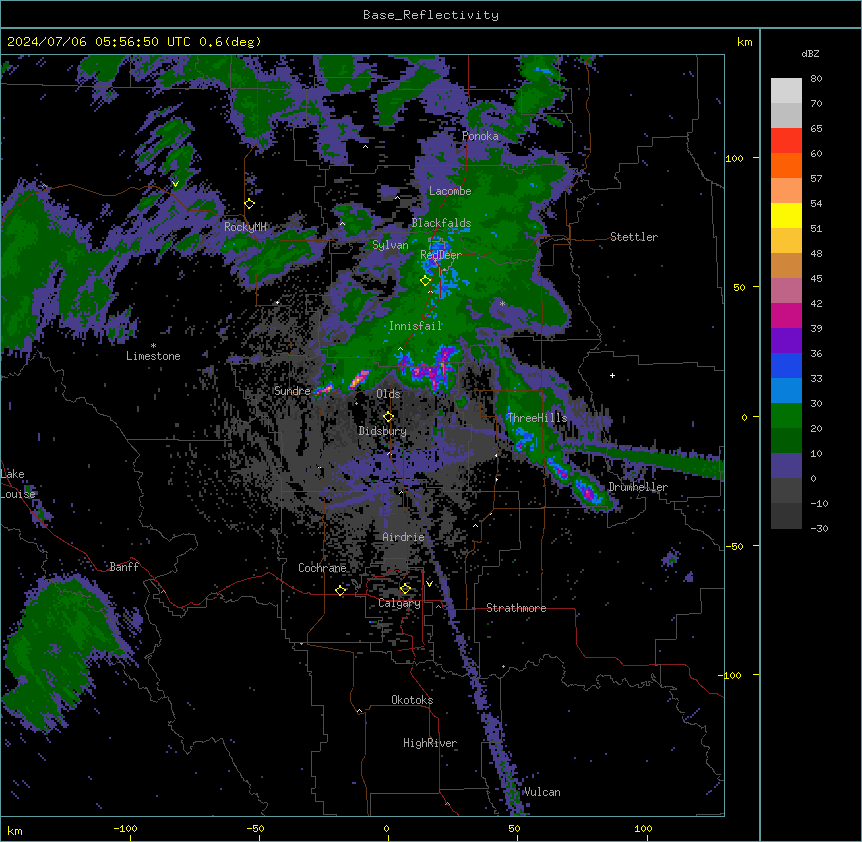Viewport: 862px width, 842px height.
Task: Click the yellow diamond marker above RockyMH
Action: (250, 204)
